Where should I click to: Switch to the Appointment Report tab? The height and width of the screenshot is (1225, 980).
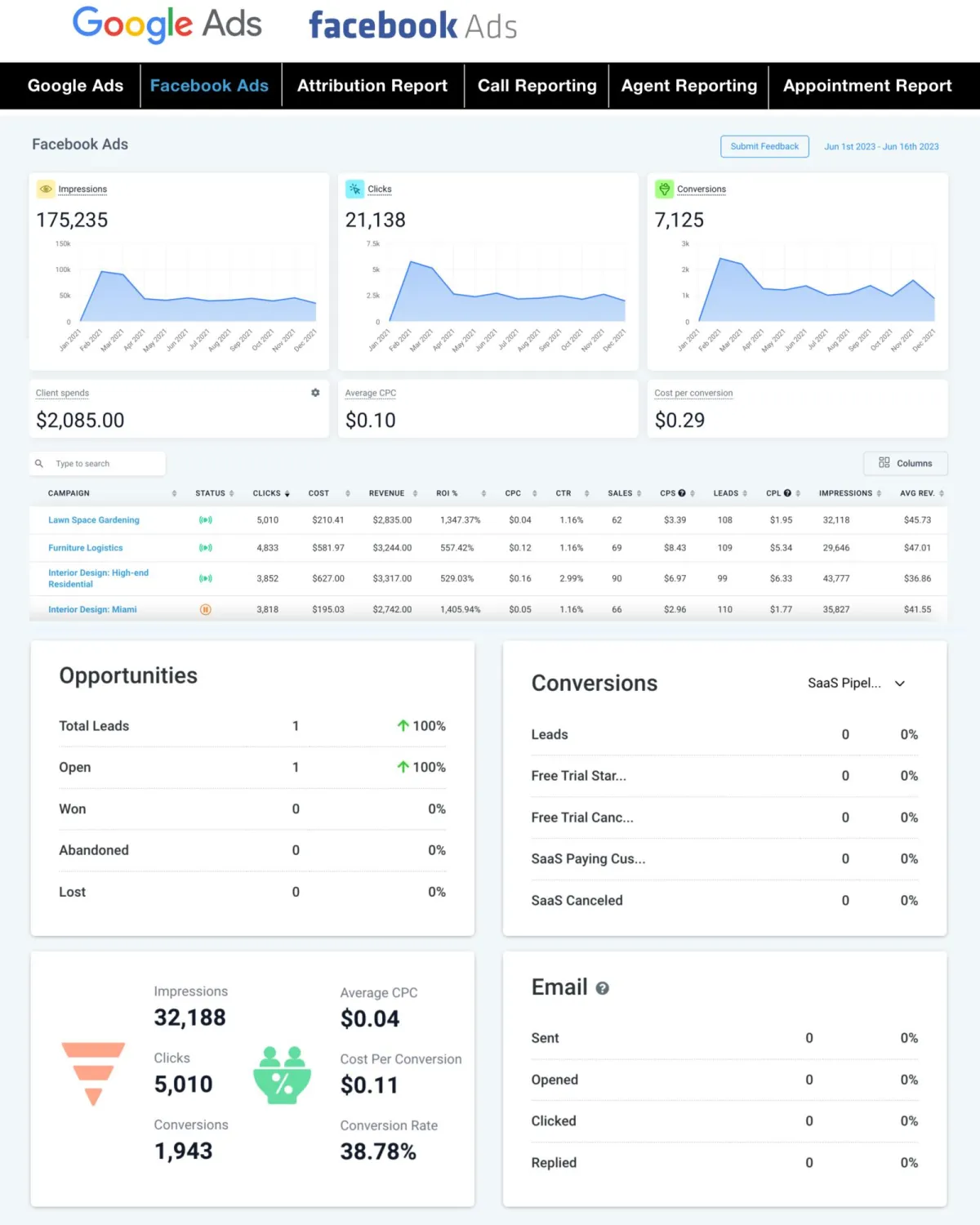(x=867, y=86)
